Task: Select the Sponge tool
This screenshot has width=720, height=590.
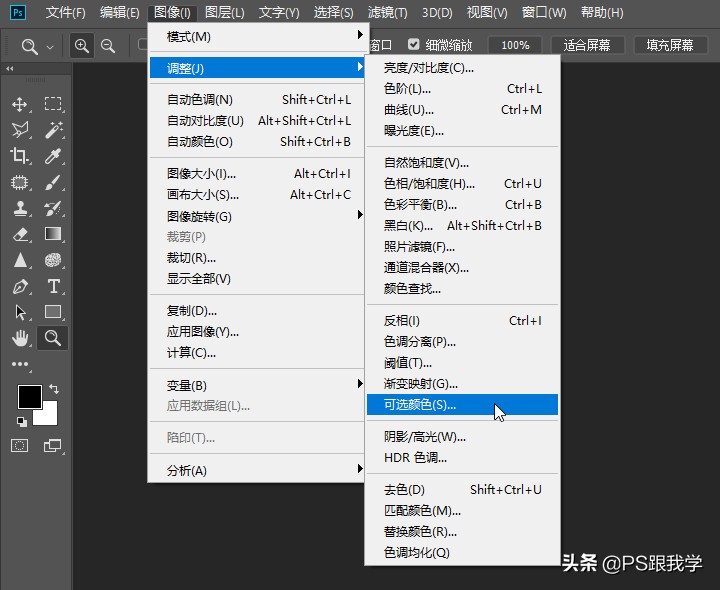Action: (x=53, y=260)
